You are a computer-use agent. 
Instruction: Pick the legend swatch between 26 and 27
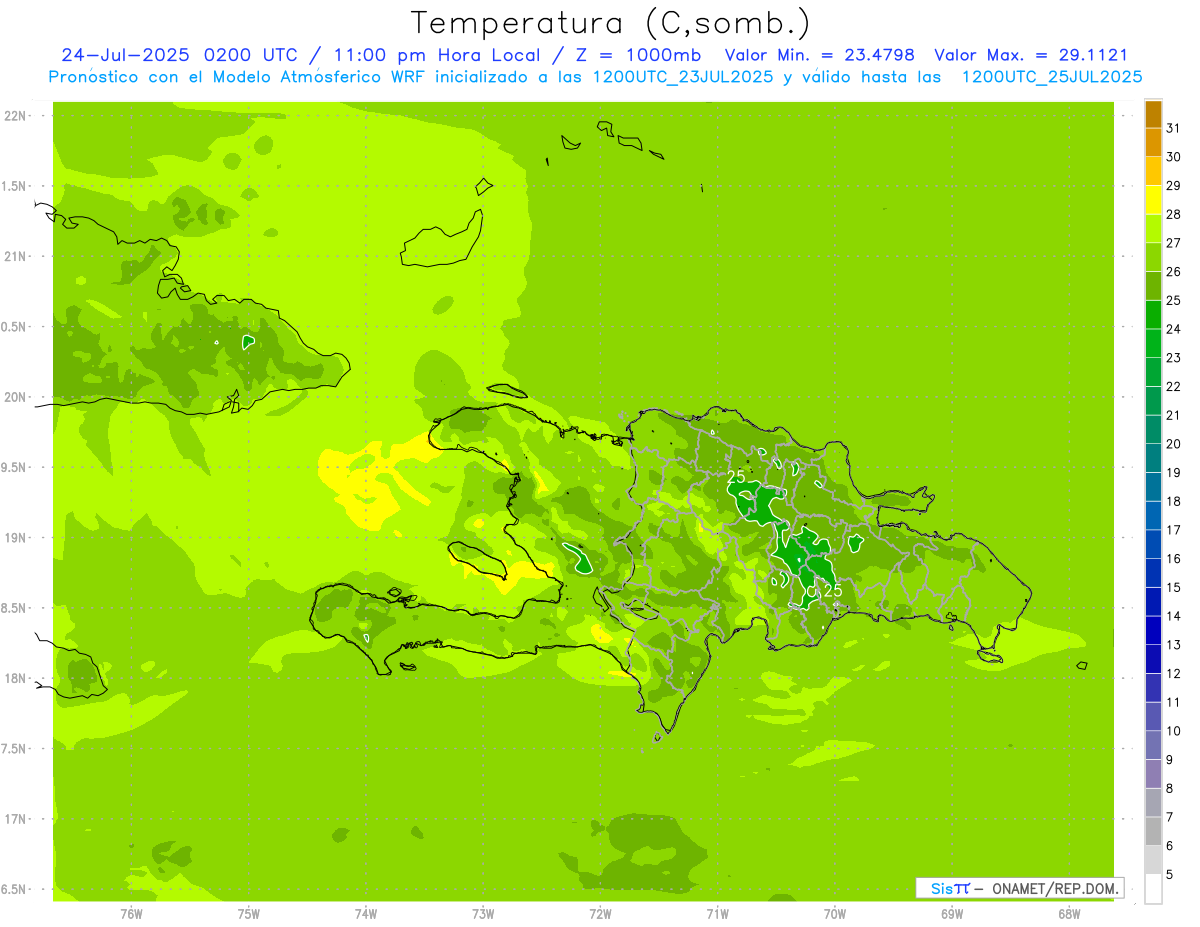tap(1153, 257)
